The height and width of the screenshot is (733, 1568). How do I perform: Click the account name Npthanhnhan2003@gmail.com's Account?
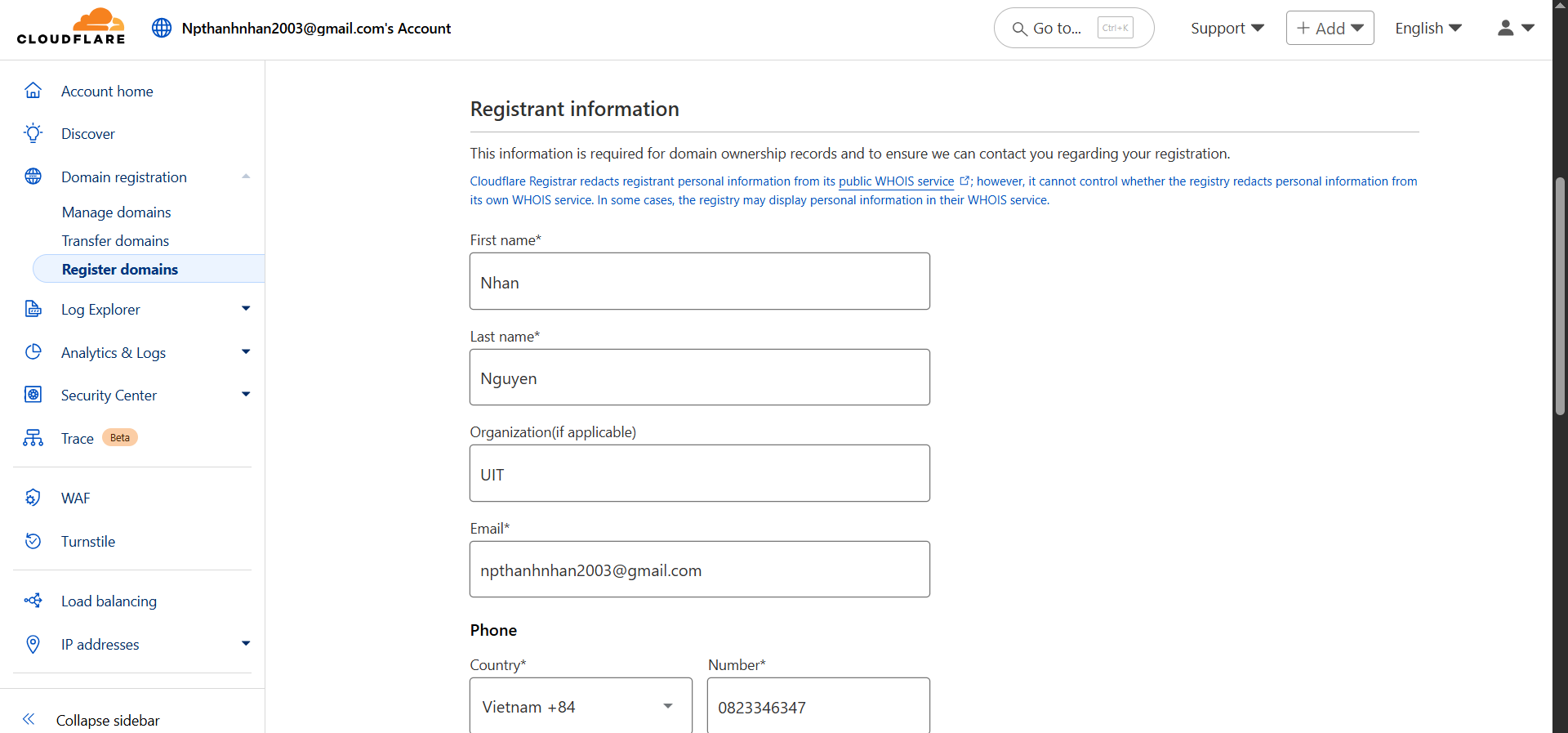pos(316,28)
